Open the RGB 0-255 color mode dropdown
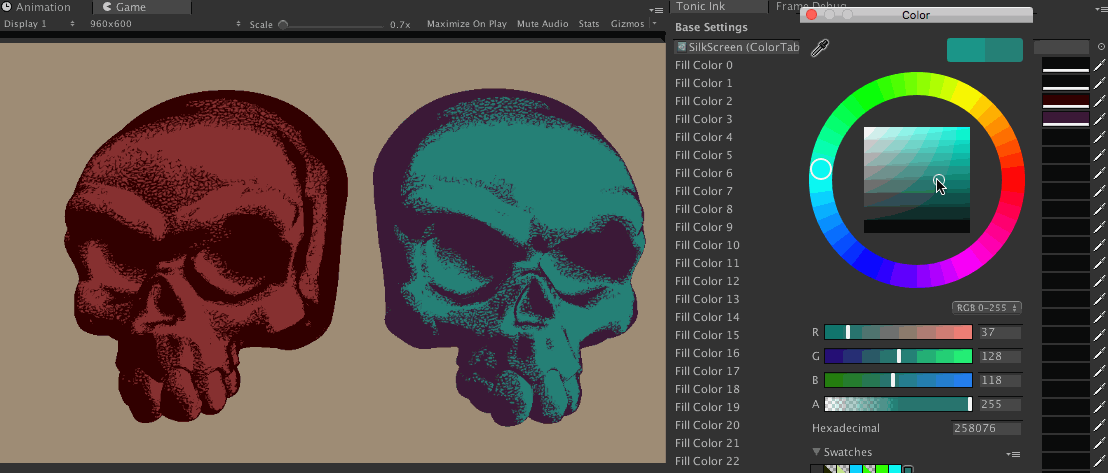Image resolution: width=1108 pixels, height=473 pixels. coord(986,308)
